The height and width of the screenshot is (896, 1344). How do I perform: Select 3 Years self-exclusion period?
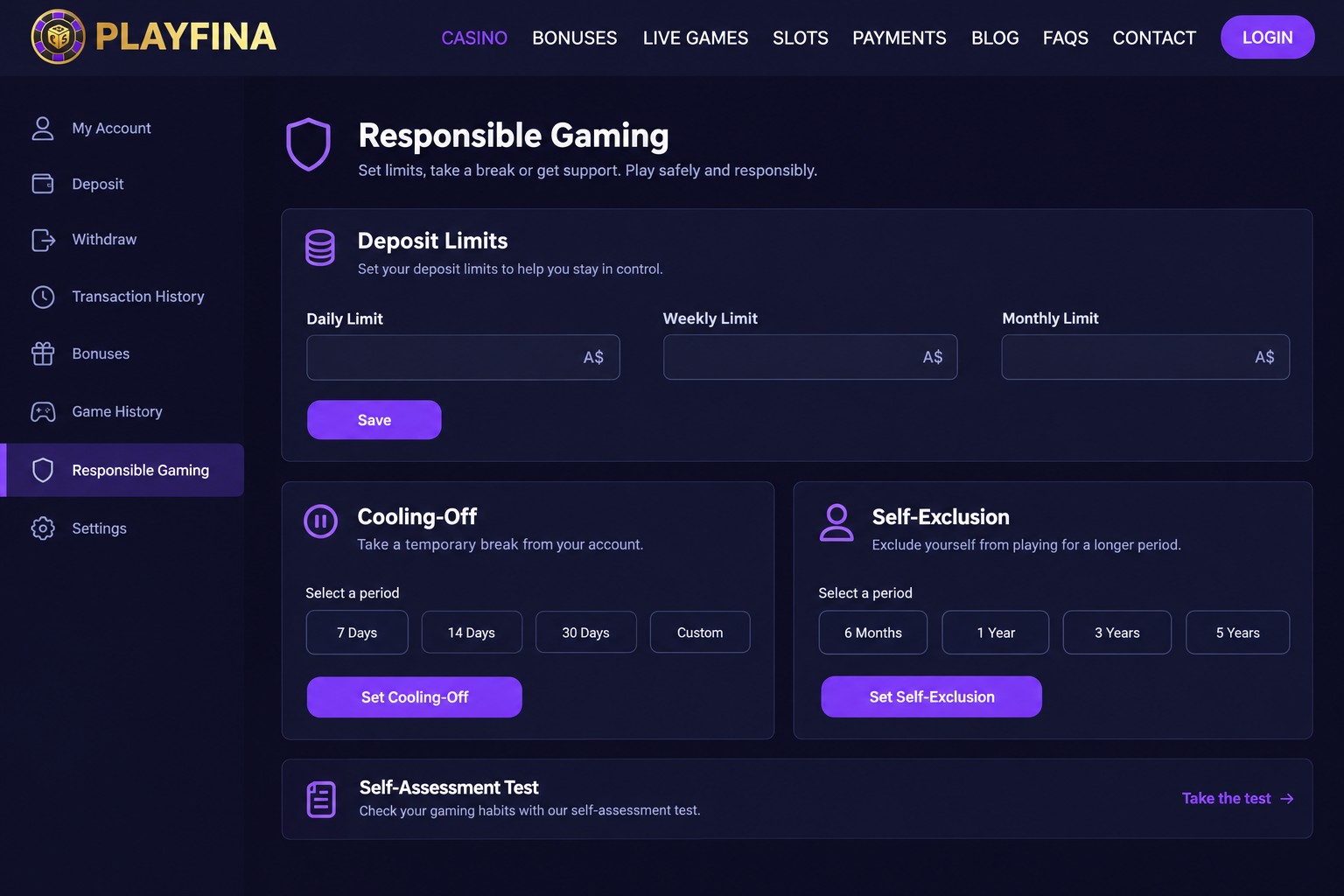click(1117, 633)
